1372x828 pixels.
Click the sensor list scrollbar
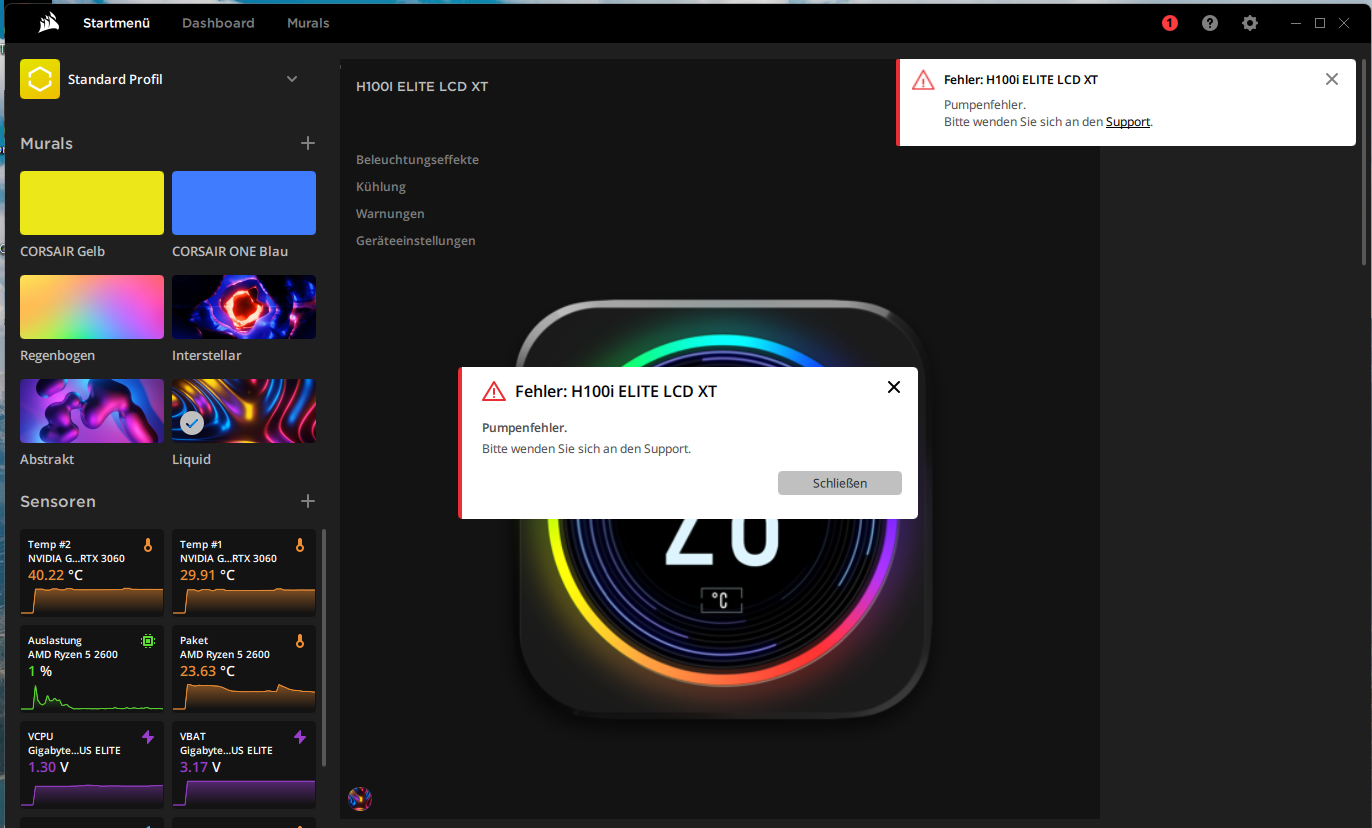tap(323, 650)
